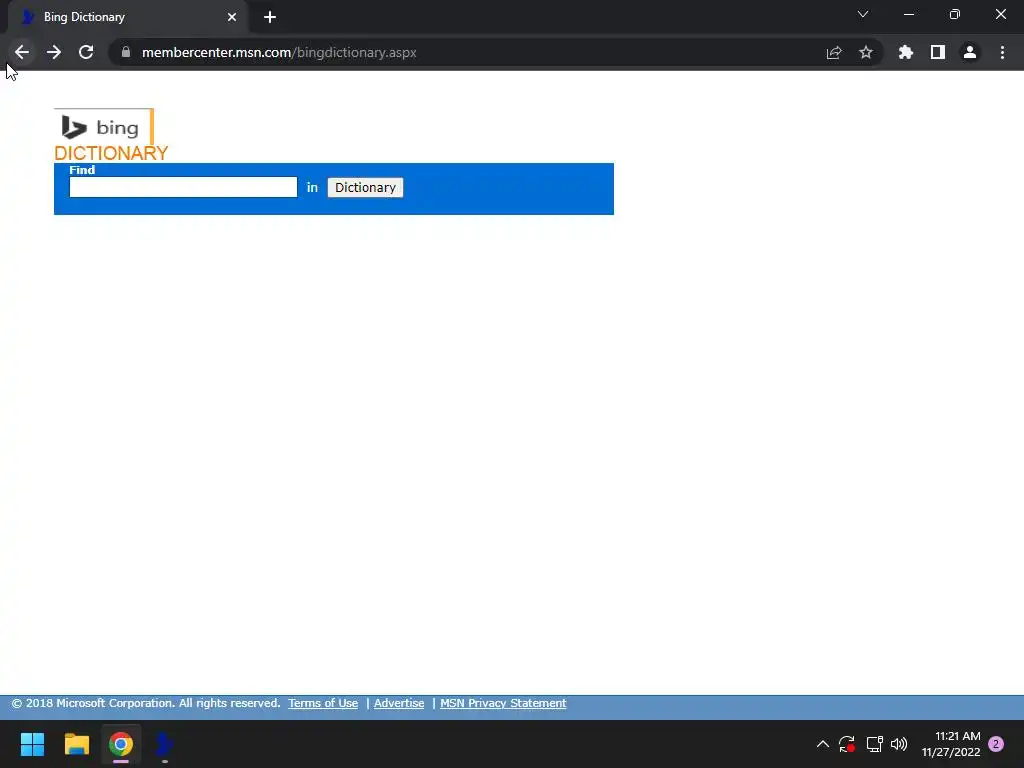
Task: Click the Dictionary search button
Action: click(365, 187)
